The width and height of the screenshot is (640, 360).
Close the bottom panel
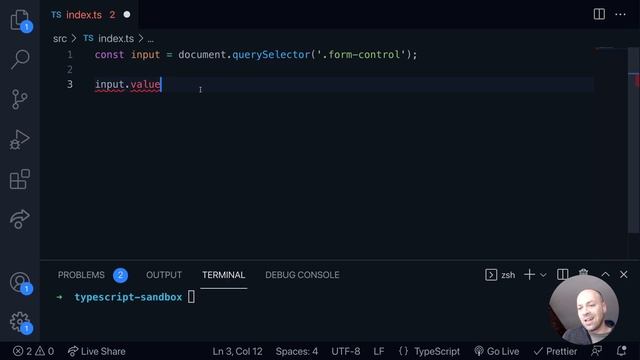point(623,275)
